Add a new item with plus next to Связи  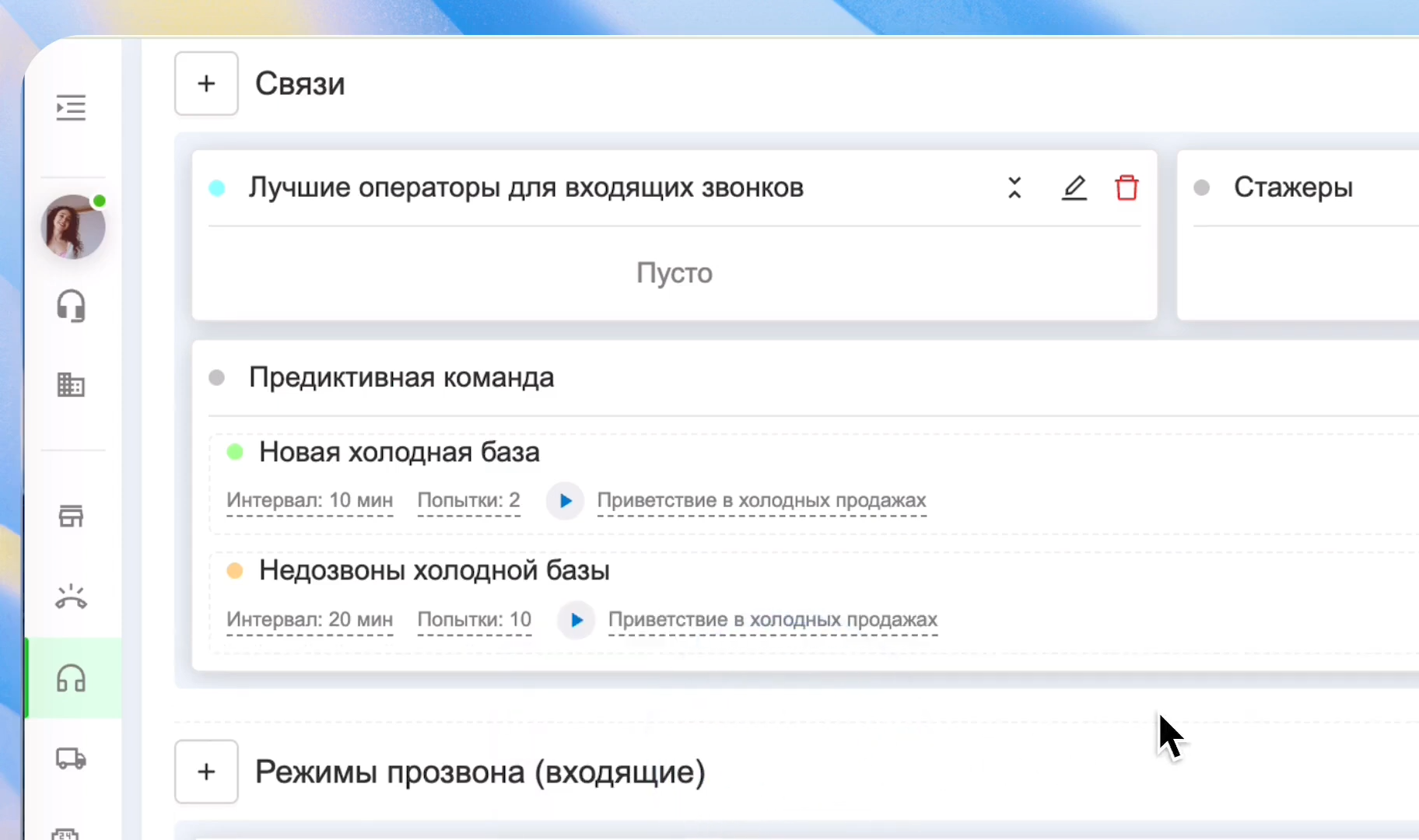206,83
